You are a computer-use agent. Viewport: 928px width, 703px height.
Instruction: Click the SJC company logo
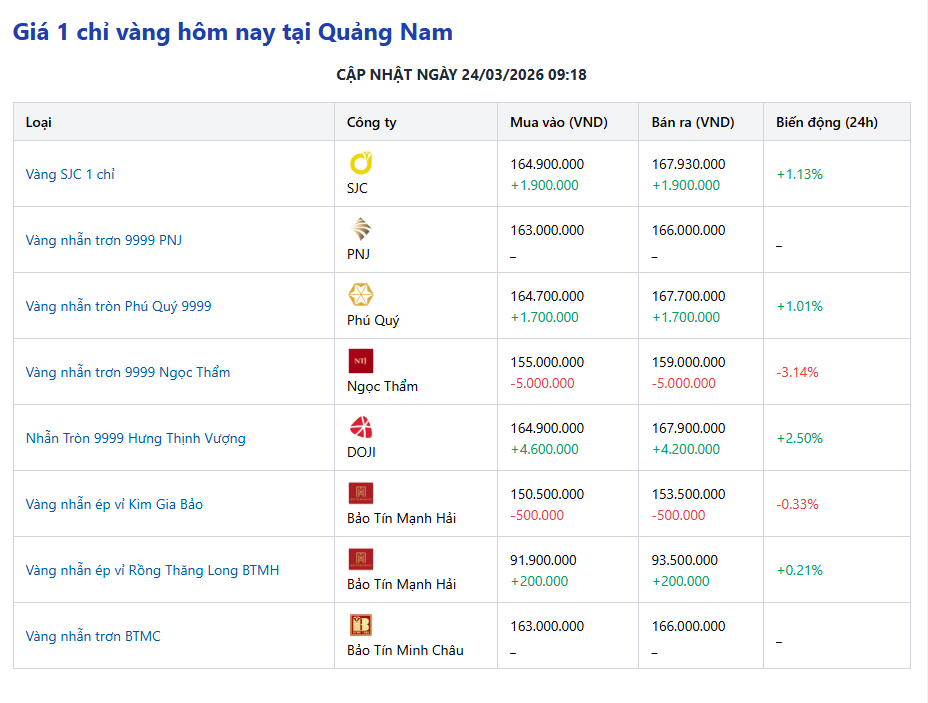coord(360,163)
